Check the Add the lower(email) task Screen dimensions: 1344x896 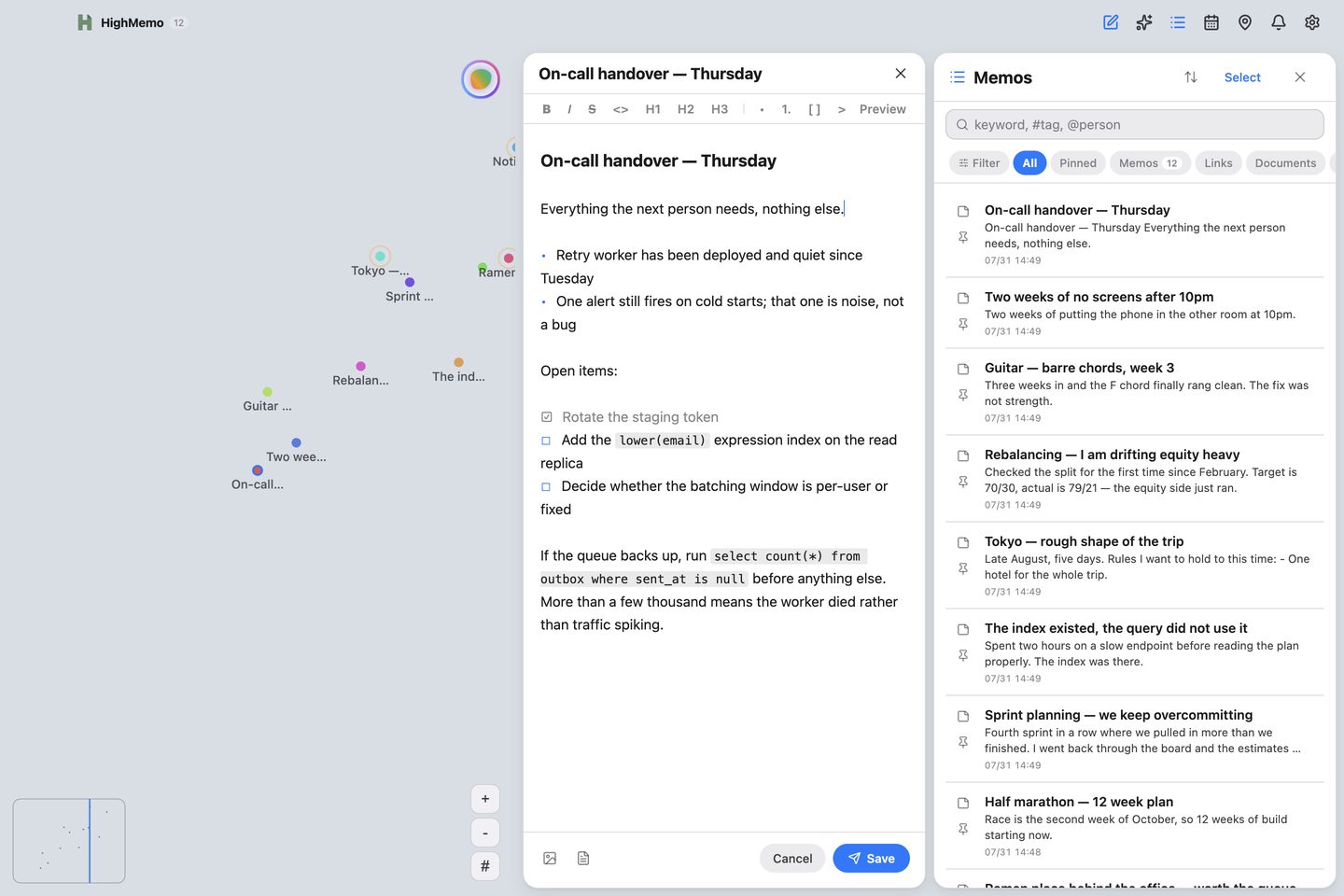pos(547,441)
